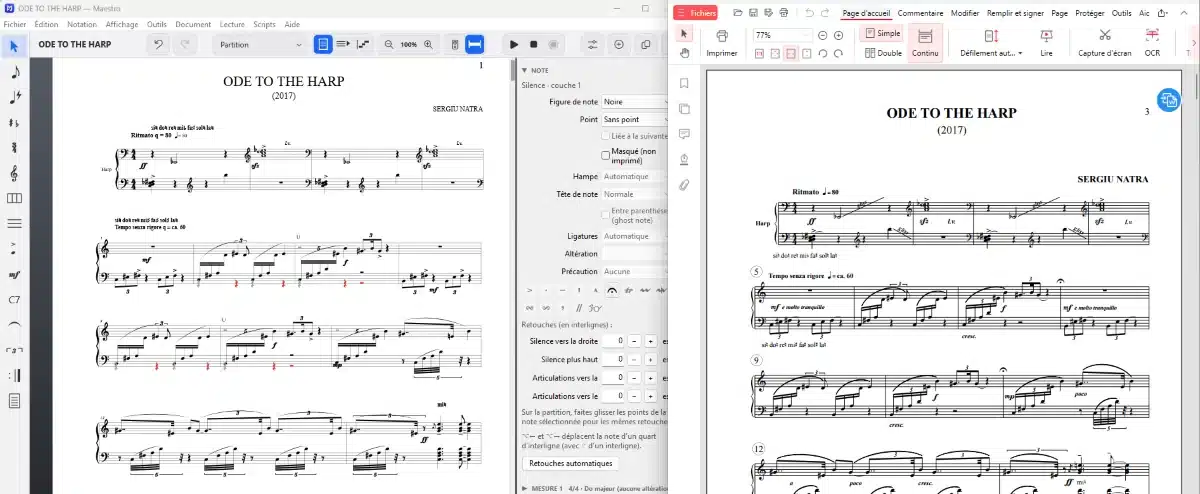Open the treble clef palette in Maestro

point(14,173)
